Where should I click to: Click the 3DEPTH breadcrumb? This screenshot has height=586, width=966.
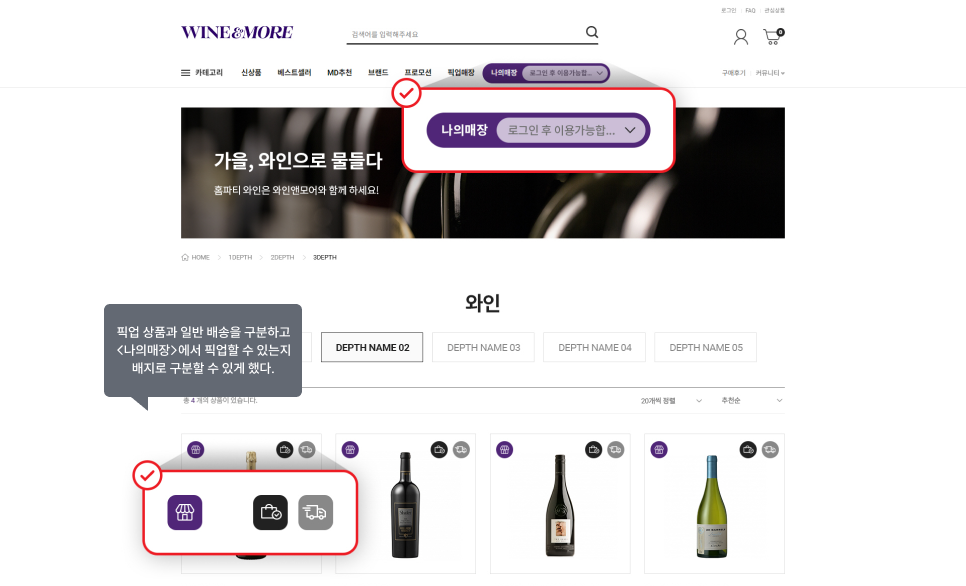(325, 258)
